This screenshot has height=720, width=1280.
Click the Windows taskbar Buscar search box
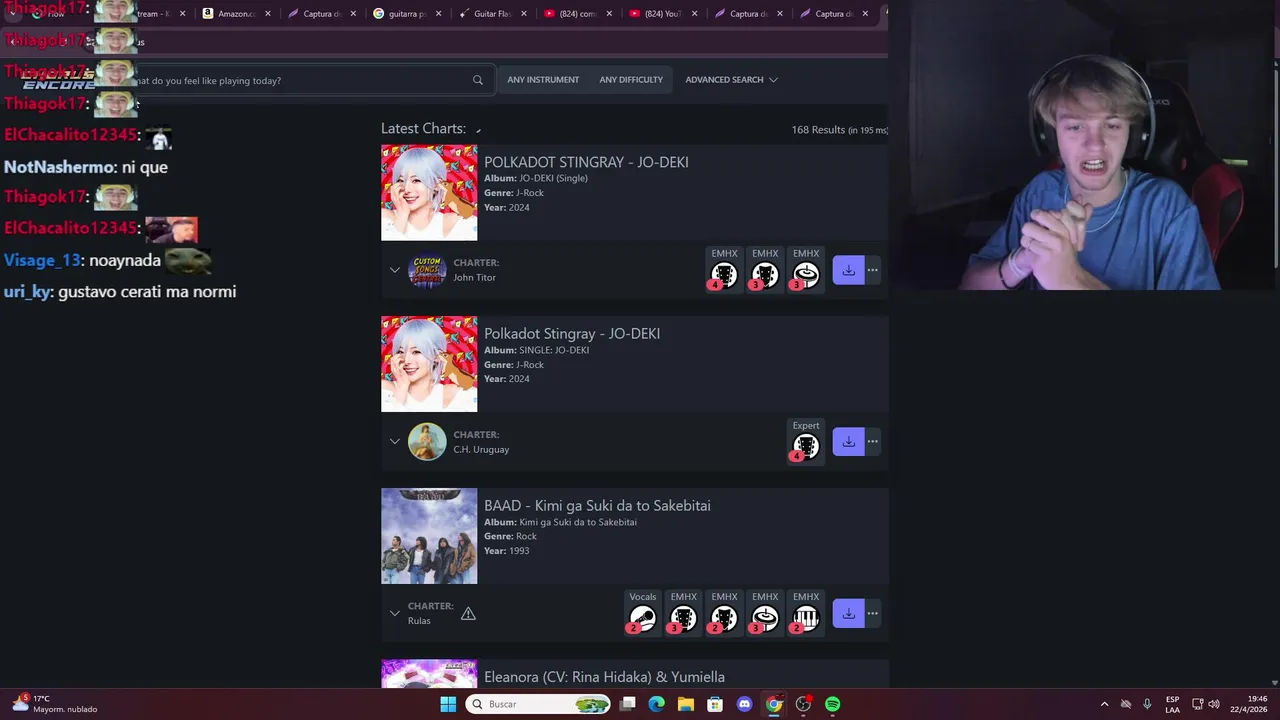539,704
